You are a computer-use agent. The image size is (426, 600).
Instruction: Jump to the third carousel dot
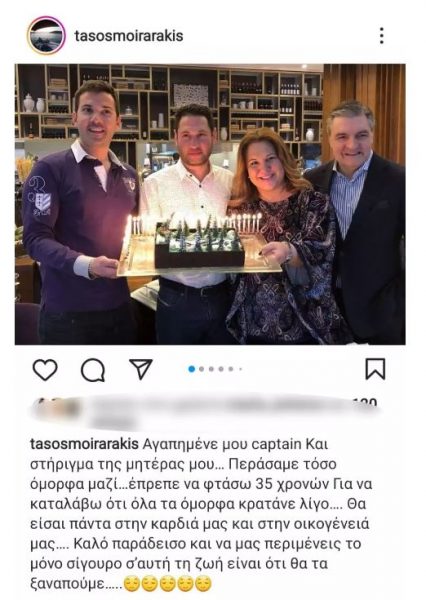211,369
